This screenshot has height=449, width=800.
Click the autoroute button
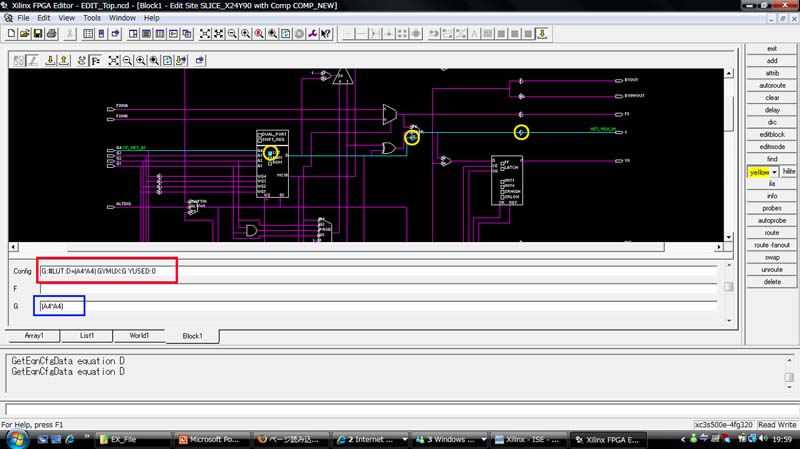click(x=771, y=85)
